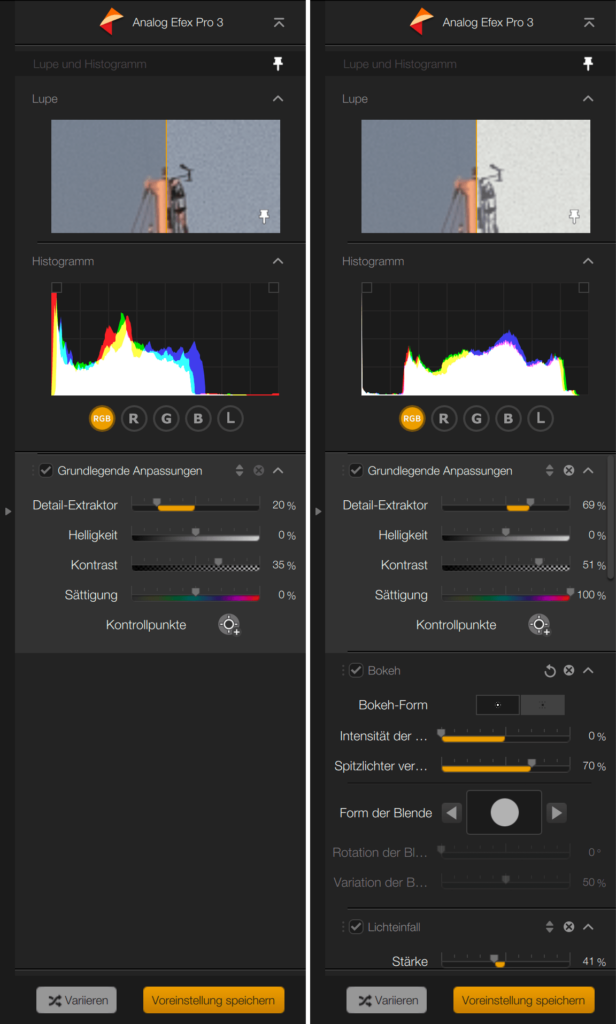
Task: Show luminance L in left histogram
Action: pyautogui.click(x=231, y=419)
